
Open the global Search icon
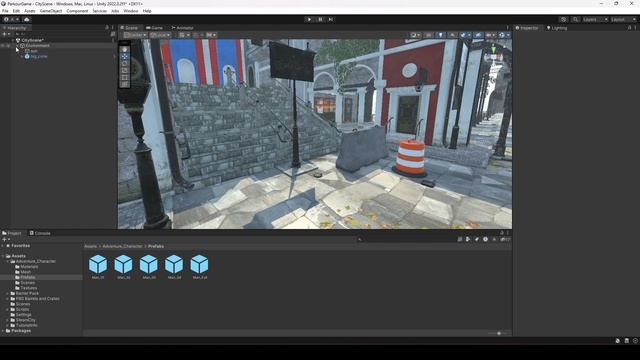click(x=575, y=19)
